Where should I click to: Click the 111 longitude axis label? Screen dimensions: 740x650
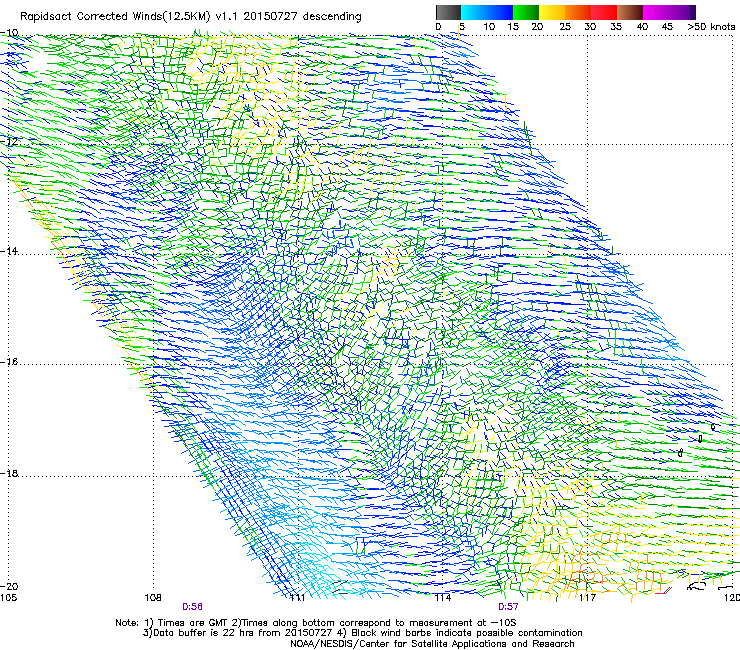coord(297,598)
